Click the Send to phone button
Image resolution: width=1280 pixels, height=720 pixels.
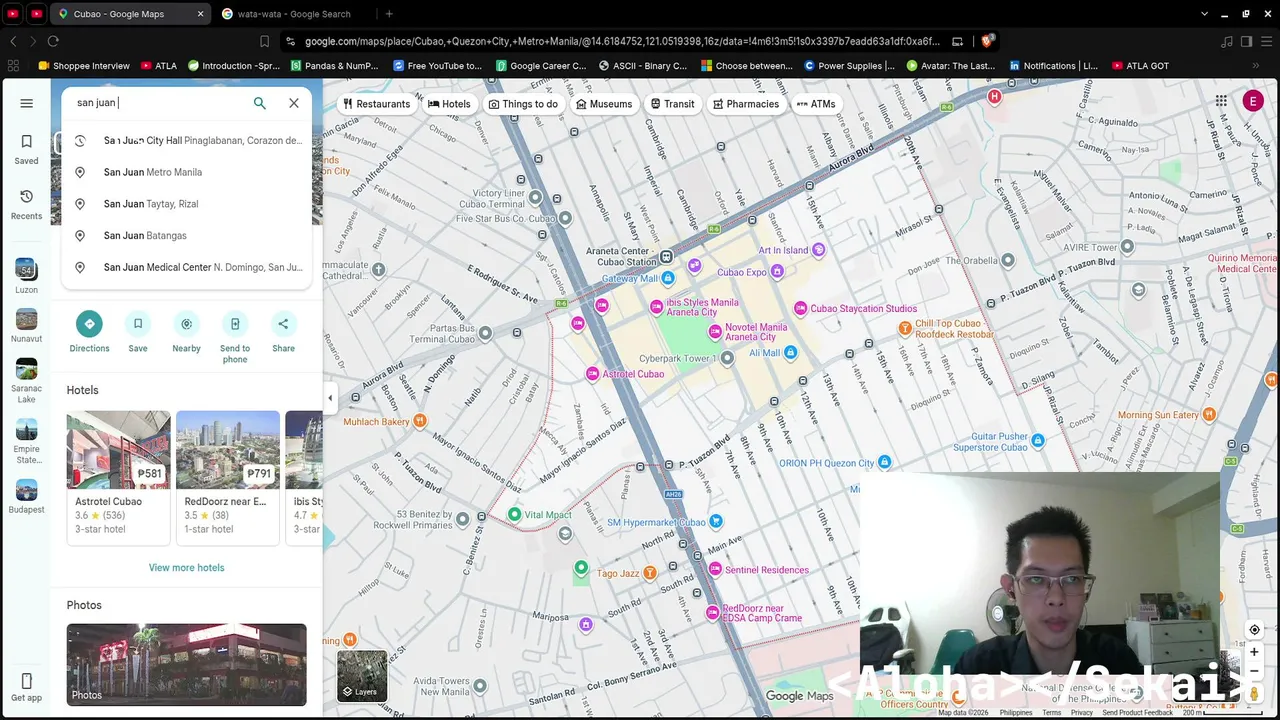235,337
